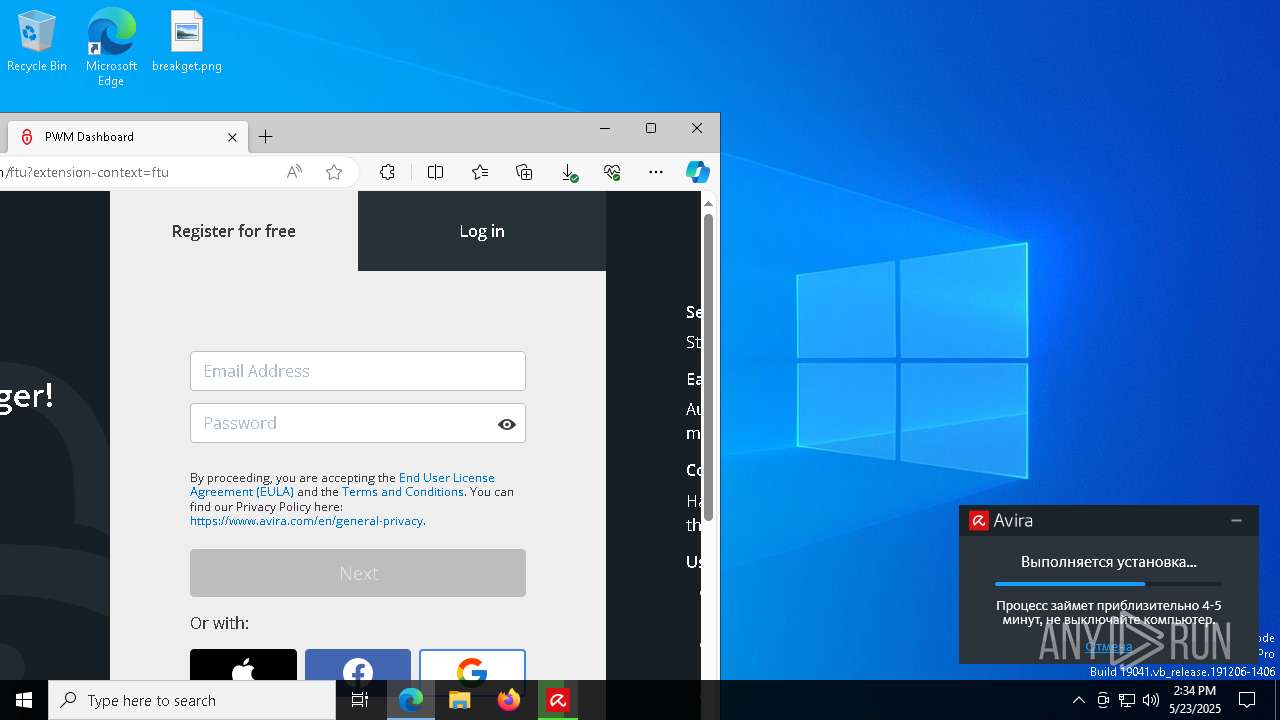This screenshot has width=1280, height=720.
Task: Open the Recycle Bin desktop icon
Action: 37,41
